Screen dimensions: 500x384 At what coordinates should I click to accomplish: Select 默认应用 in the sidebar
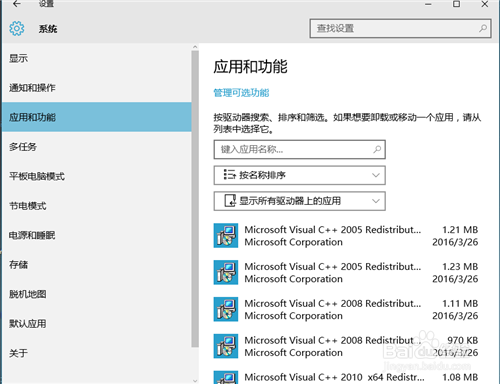(x=97, y=324)
